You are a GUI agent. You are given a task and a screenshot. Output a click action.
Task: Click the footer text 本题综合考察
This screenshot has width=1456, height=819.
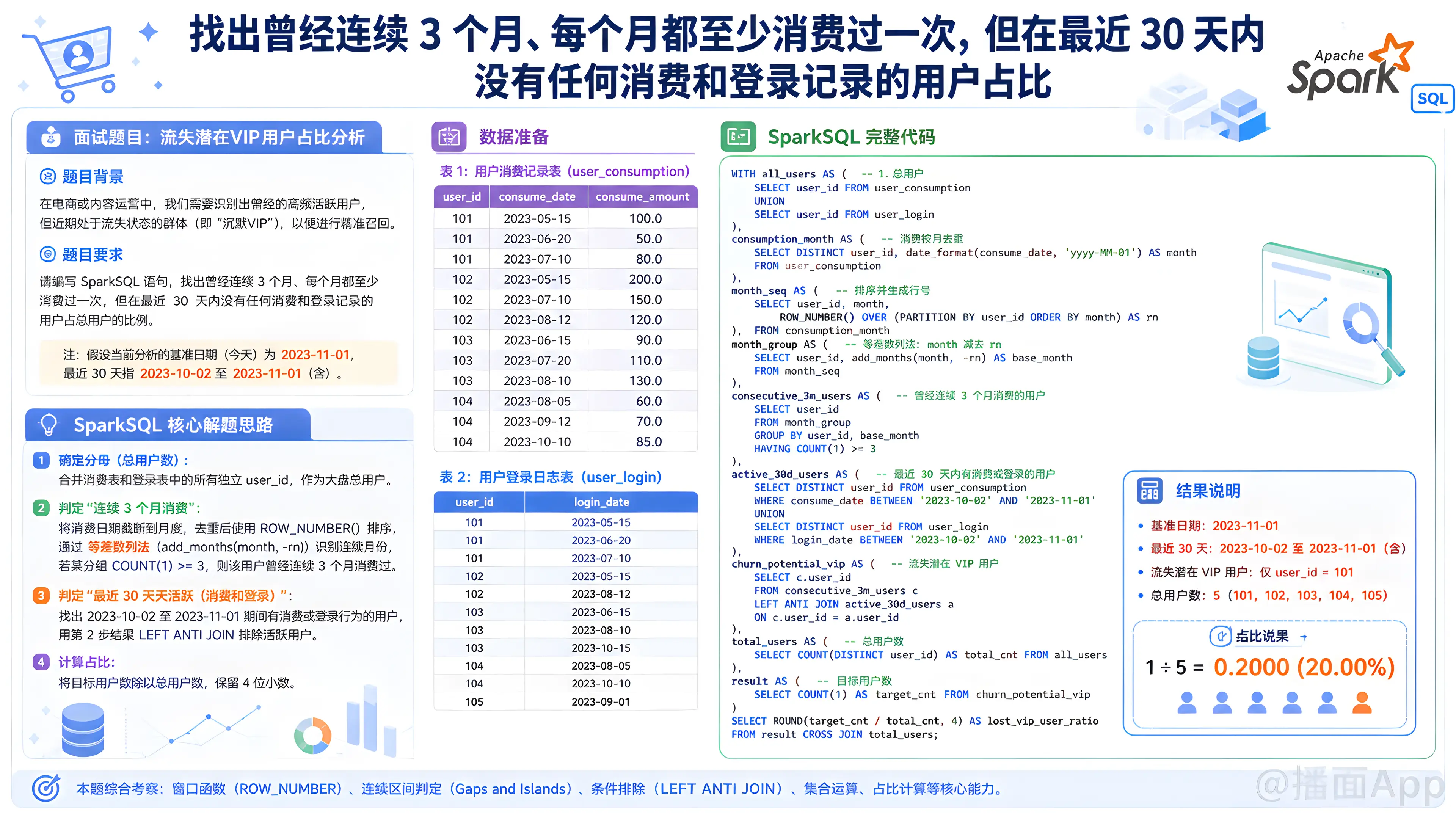[x=540, y=789]
